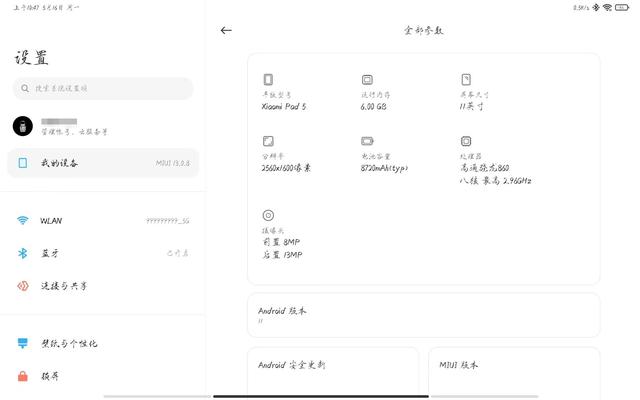640x400 pixels.
Task: Open the WLAN settings entry
Action: tap(103, 220)
